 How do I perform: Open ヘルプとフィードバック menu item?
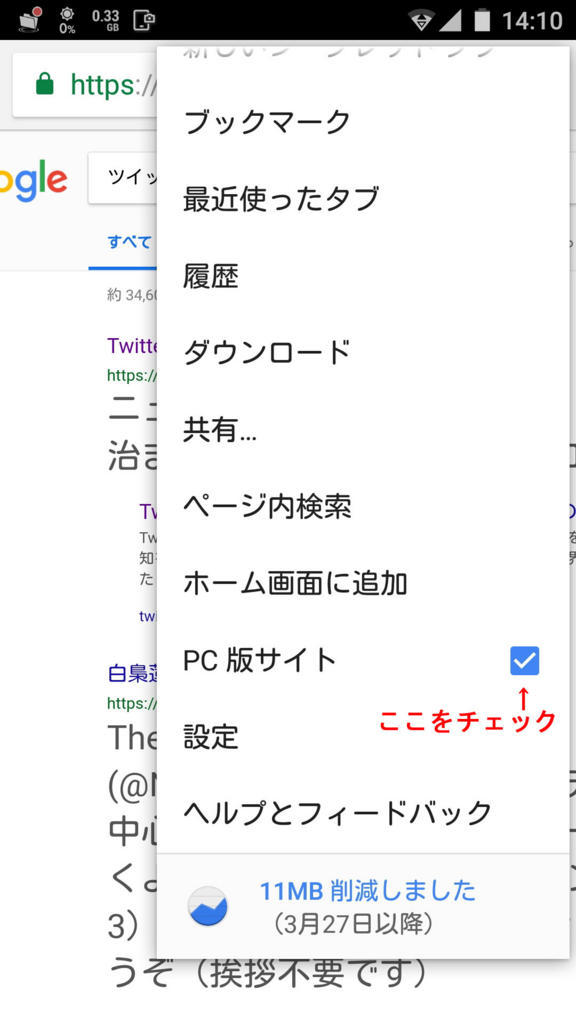362,813
